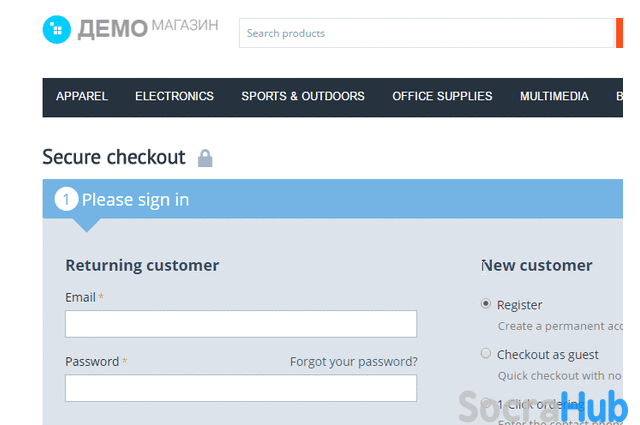The image size is (640, 425).
Task: Open the Apparel category menu
Action: coord(82,96)
